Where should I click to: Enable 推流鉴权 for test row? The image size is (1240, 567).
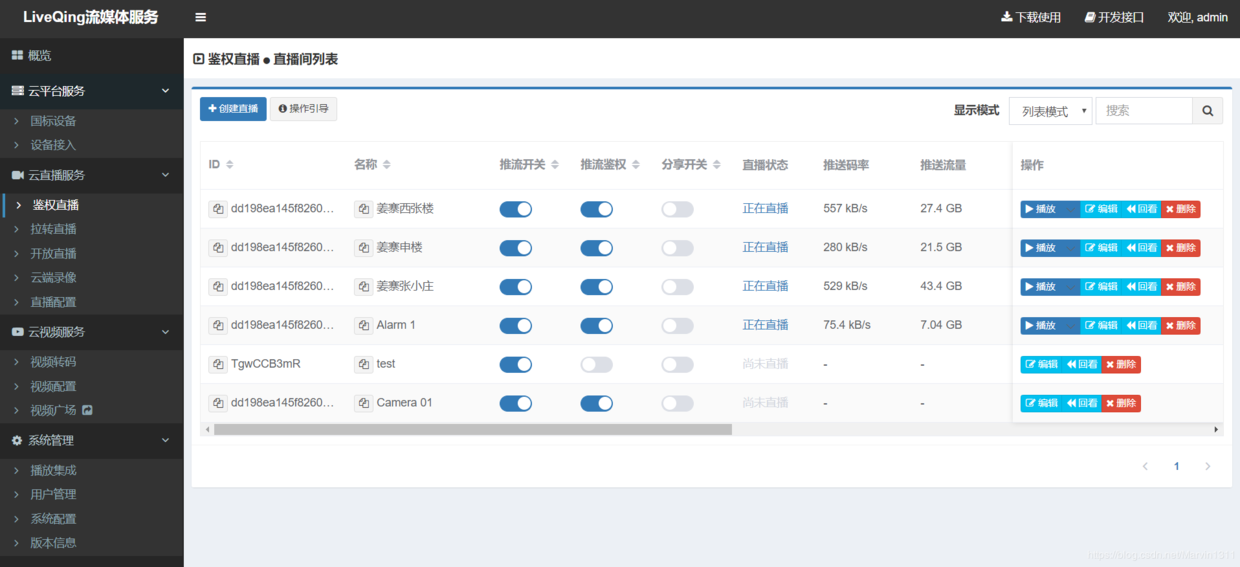coord(597,365)
